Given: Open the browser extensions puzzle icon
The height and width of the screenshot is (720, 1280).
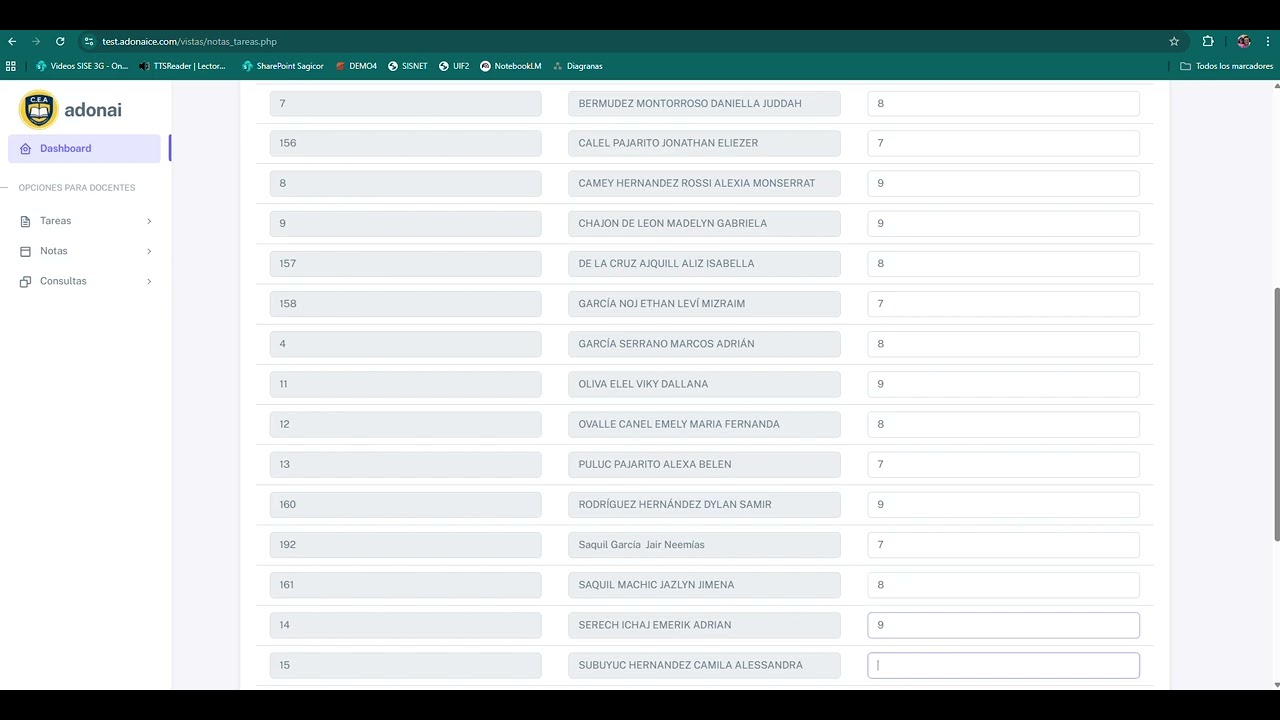Looking at the screenshot, I should click(1208, 41).
